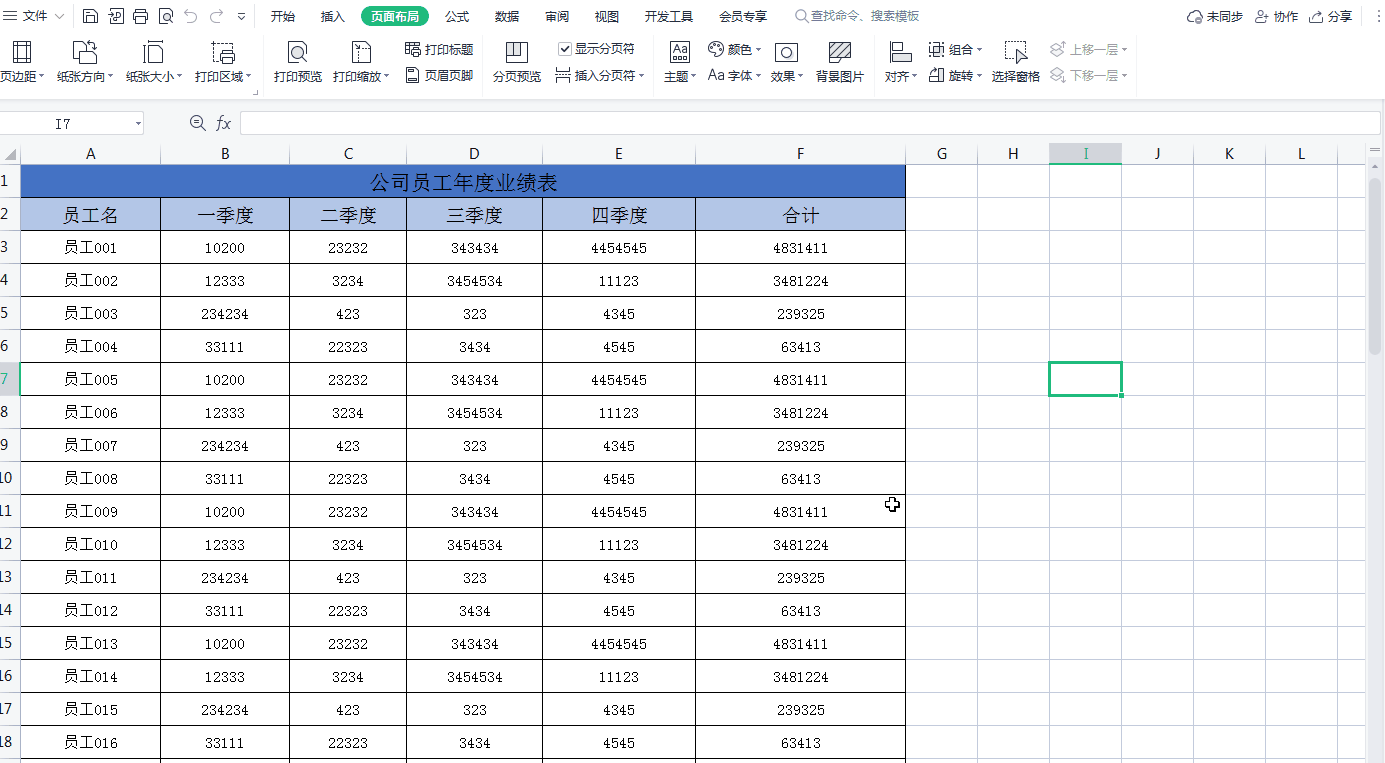Select row 1 header

[x=10, y=181]
